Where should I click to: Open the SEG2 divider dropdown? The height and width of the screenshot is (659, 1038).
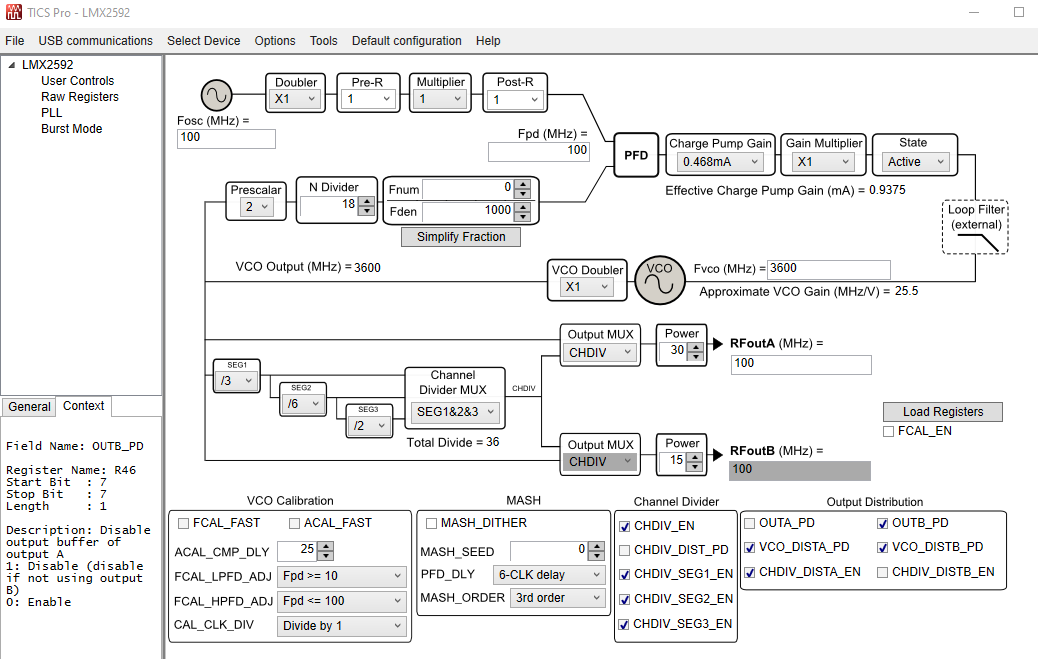[304, 403]
